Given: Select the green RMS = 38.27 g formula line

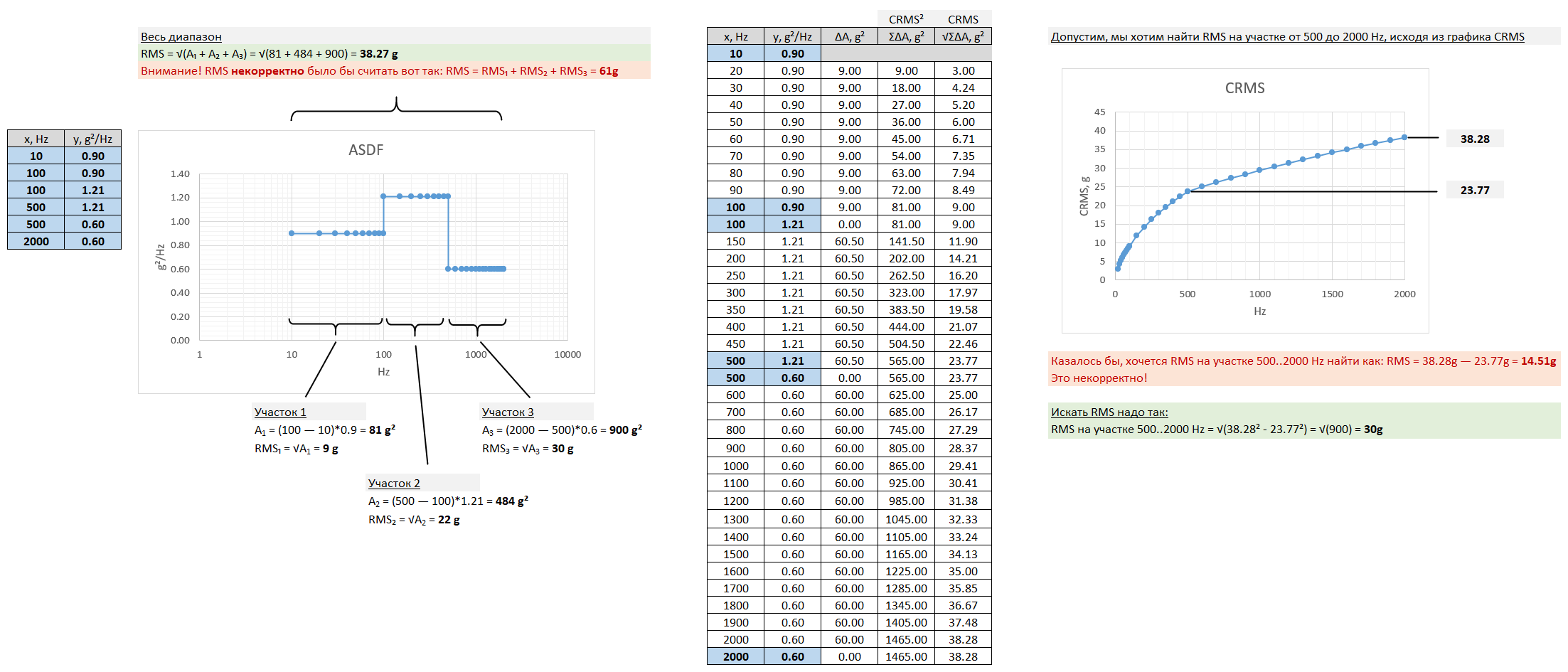Looking at the screenshot, I should (x=394, y=53).
